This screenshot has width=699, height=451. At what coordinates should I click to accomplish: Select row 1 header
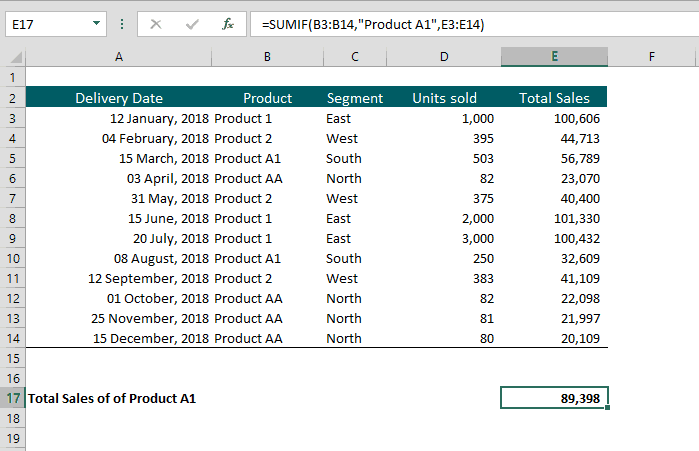pos(12,78)
